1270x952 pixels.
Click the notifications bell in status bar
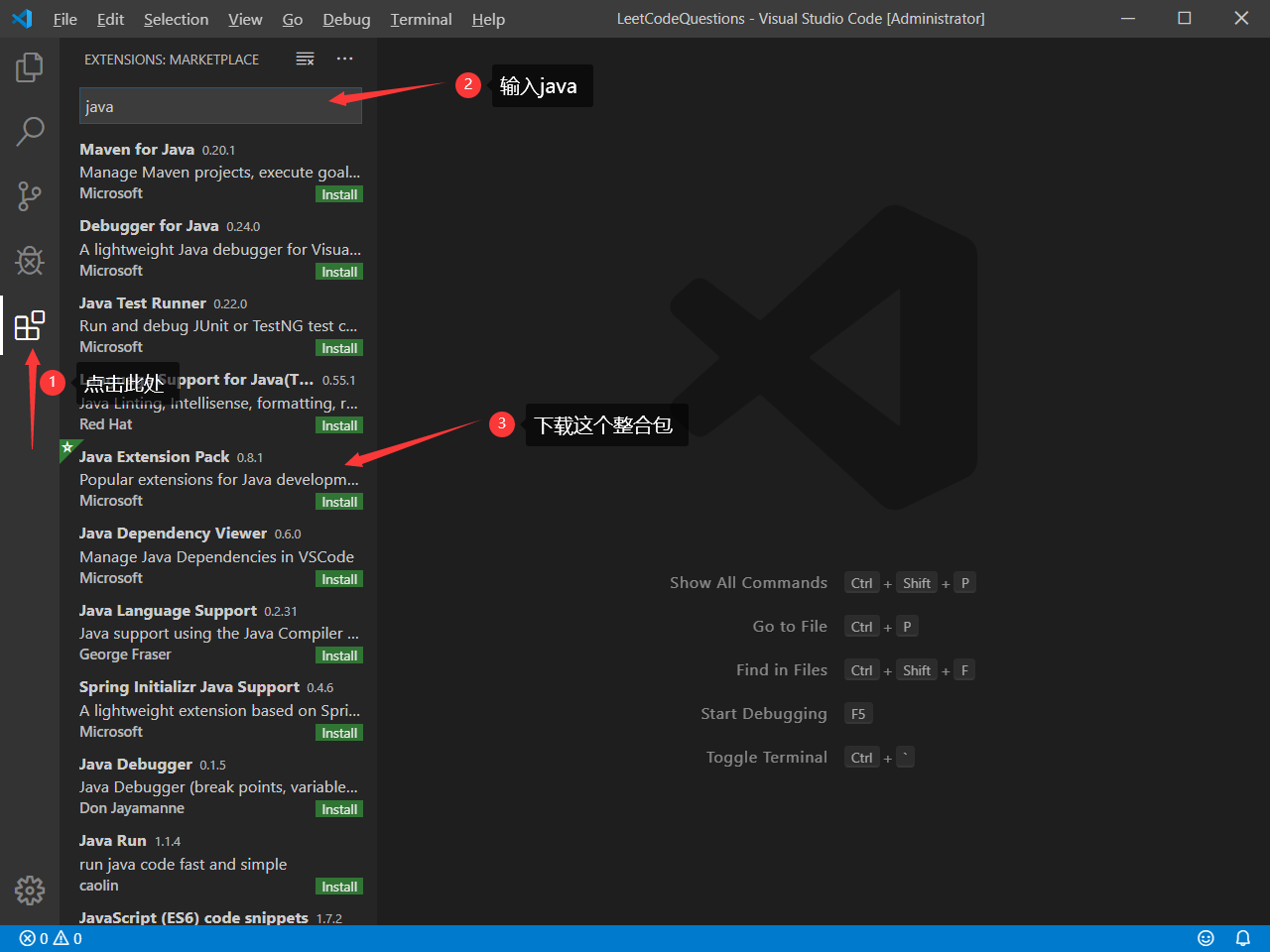click(1242, 937)
